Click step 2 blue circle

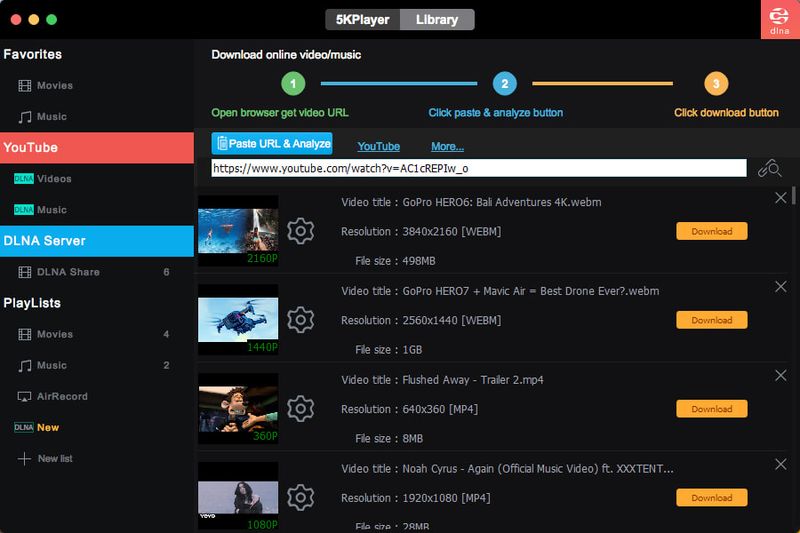click(x=505, y=84)
